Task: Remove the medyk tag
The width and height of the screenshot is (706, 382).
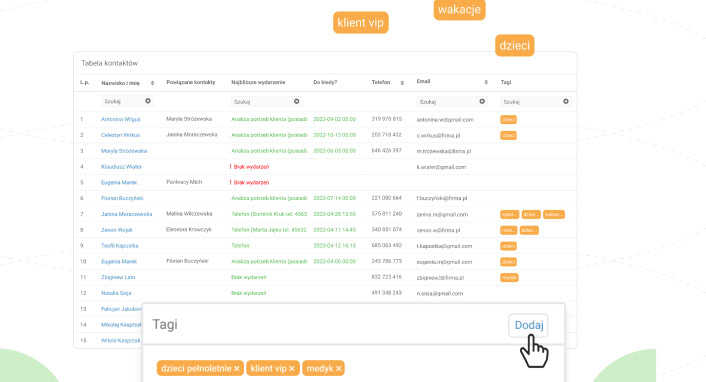Action: [339, 368]
